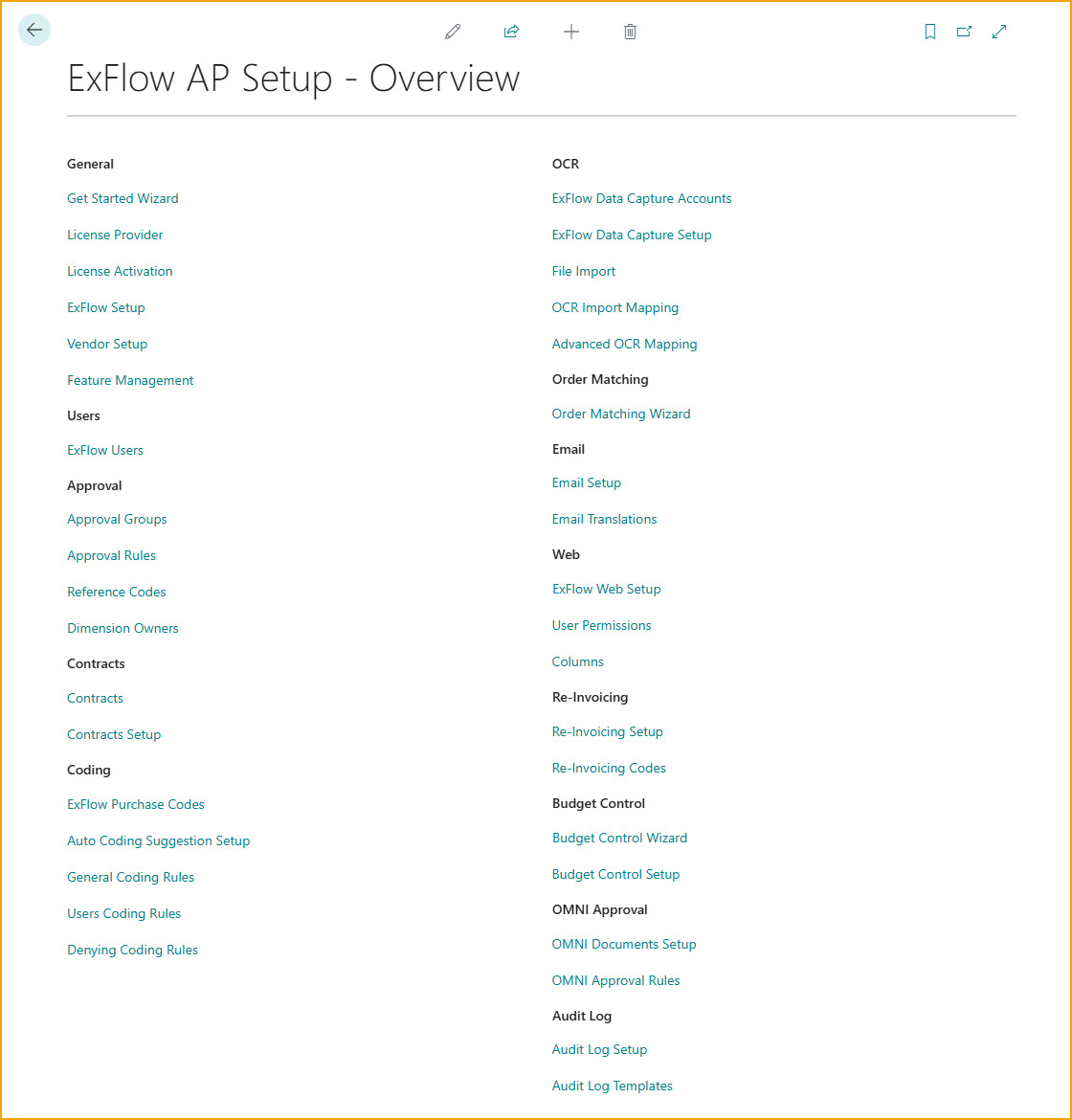Open ExFlow Setup link

point(106,308)
